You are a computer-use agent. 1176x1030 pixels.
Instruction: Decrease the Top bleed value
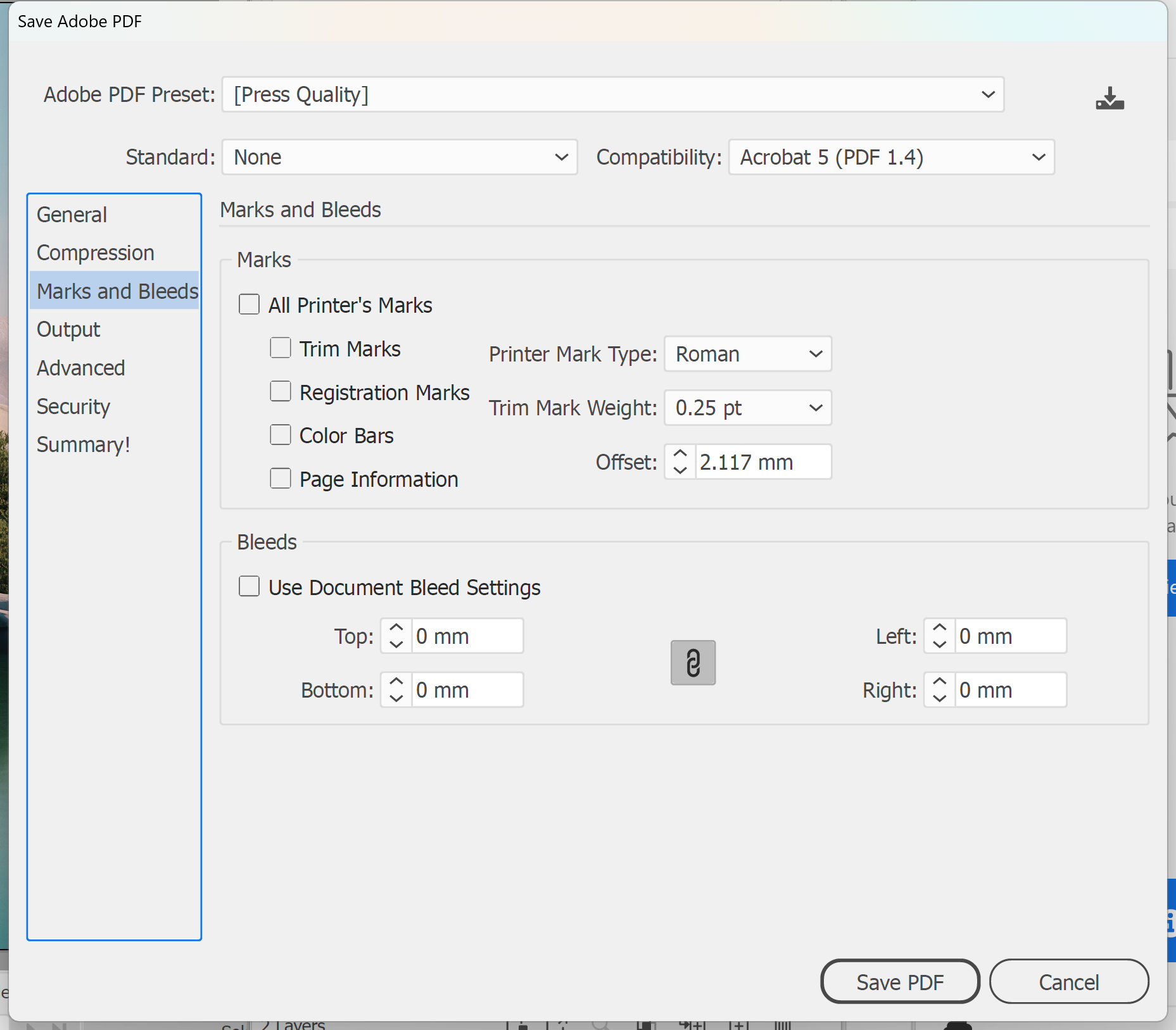[x=396, y=644]
